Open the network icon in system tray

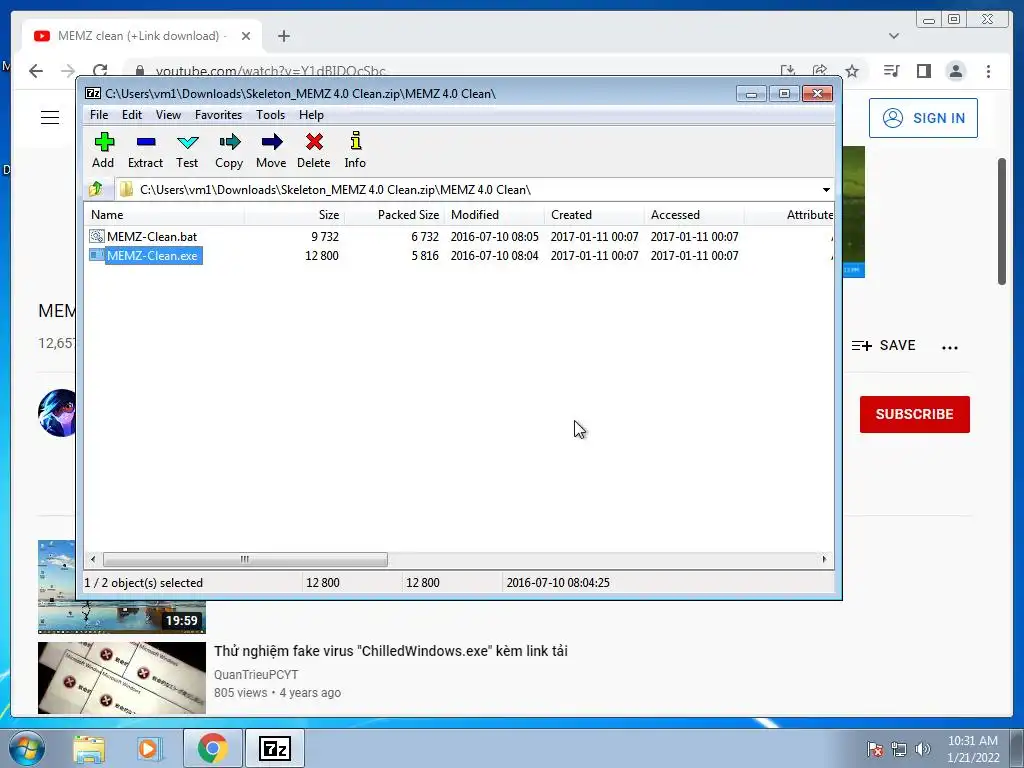pyautogui.click(x=899, y=749)
